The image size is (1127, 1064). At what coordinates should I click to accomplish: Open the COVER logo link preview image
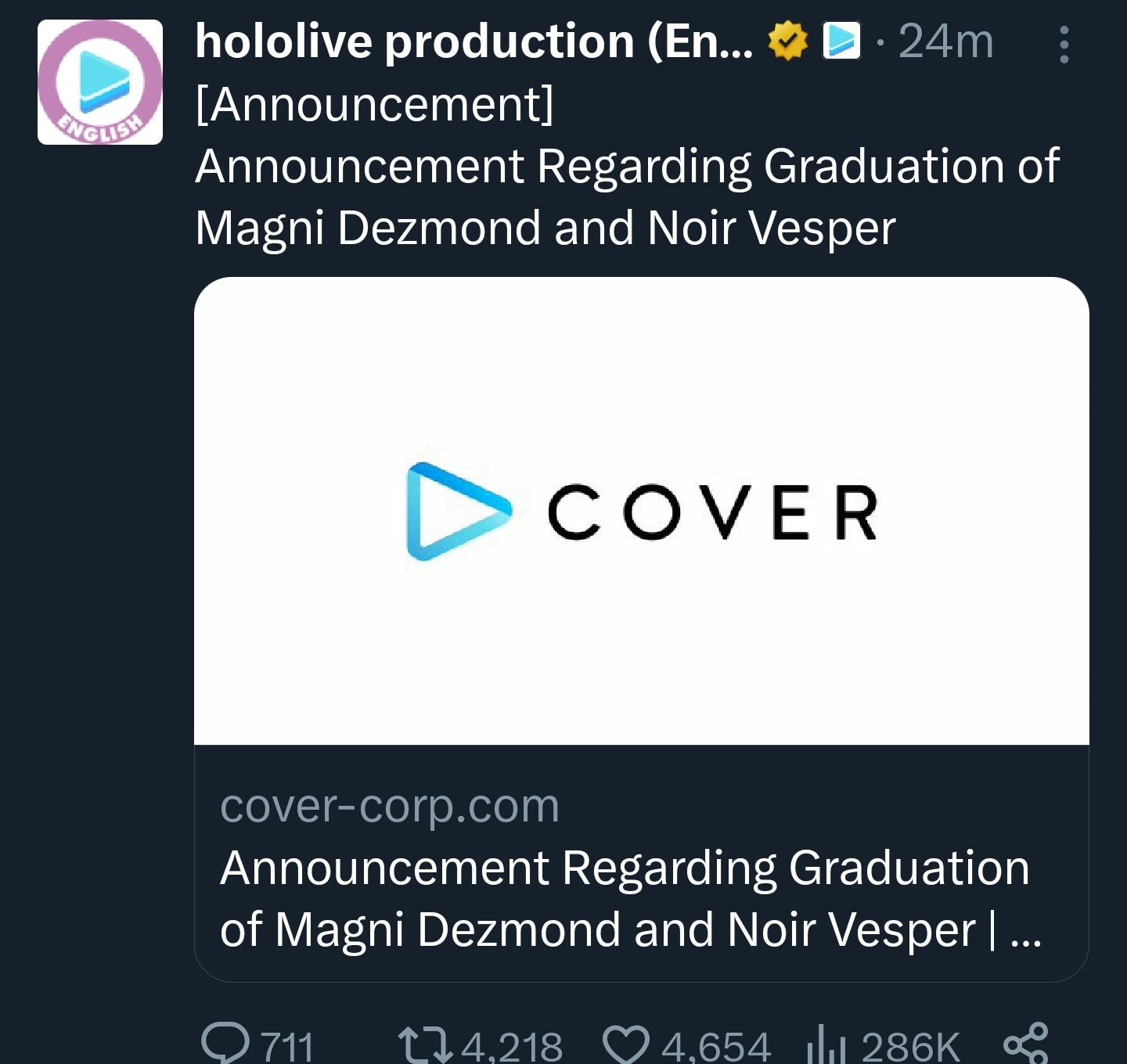[x=641, y=511]
